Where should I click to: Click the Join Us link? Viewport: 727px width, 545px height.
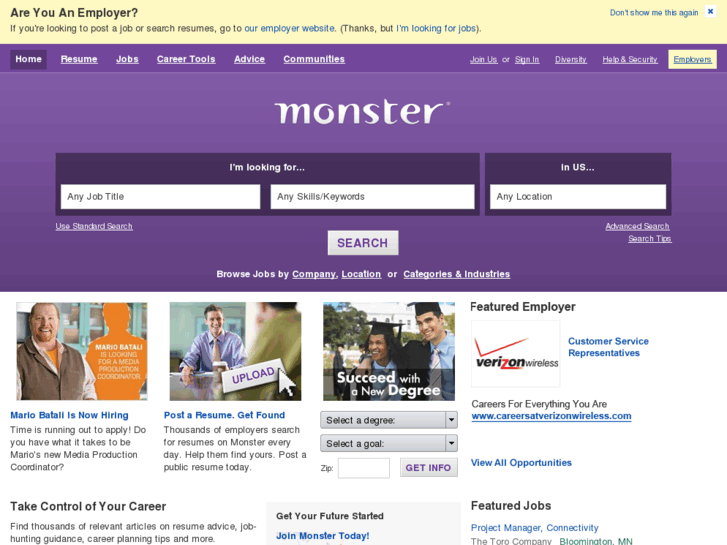click(483, 59)
